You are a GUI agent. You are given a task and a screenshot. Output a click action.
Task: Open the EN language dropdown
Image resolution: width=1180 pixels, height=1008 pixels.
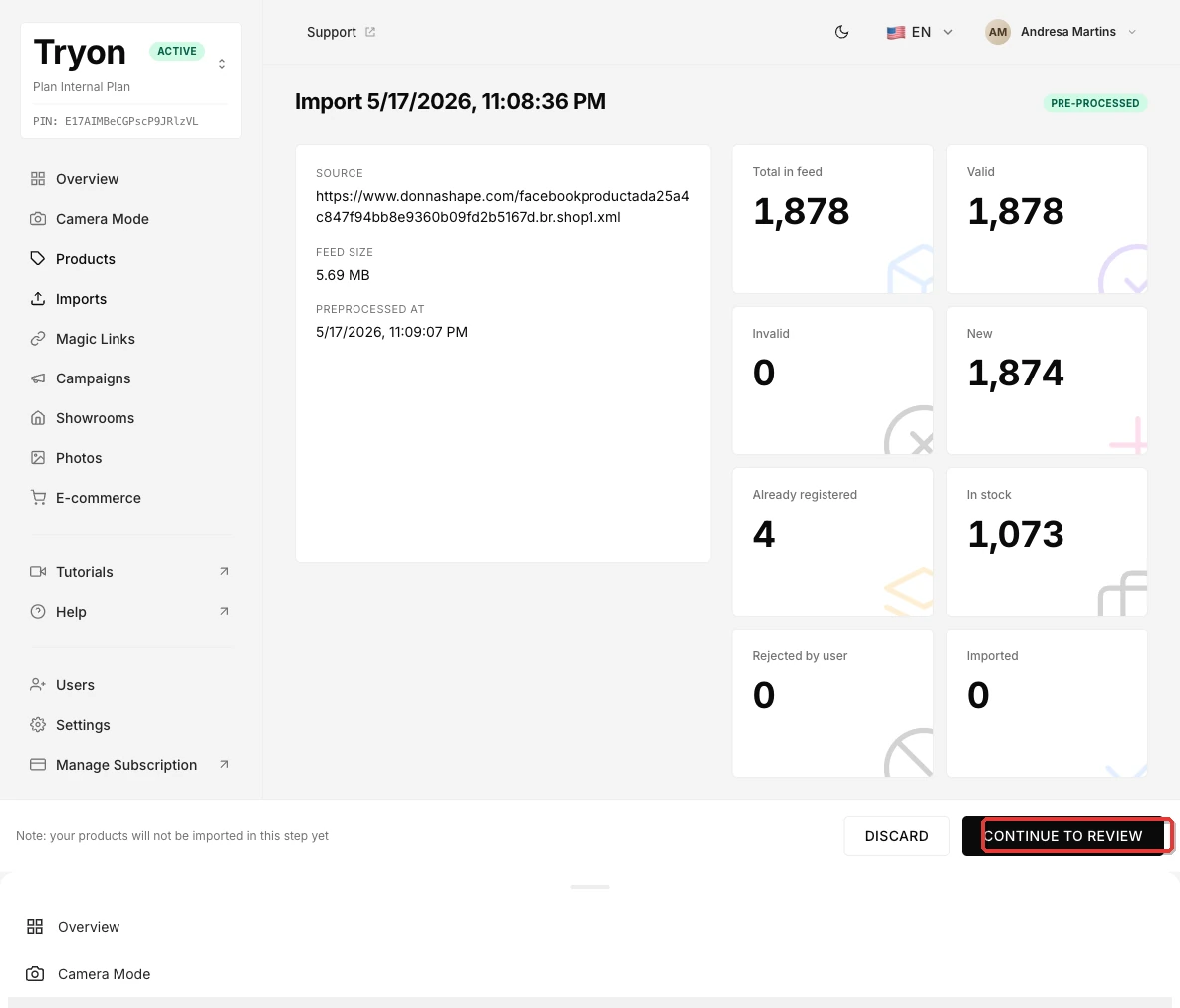coord(920,32)
